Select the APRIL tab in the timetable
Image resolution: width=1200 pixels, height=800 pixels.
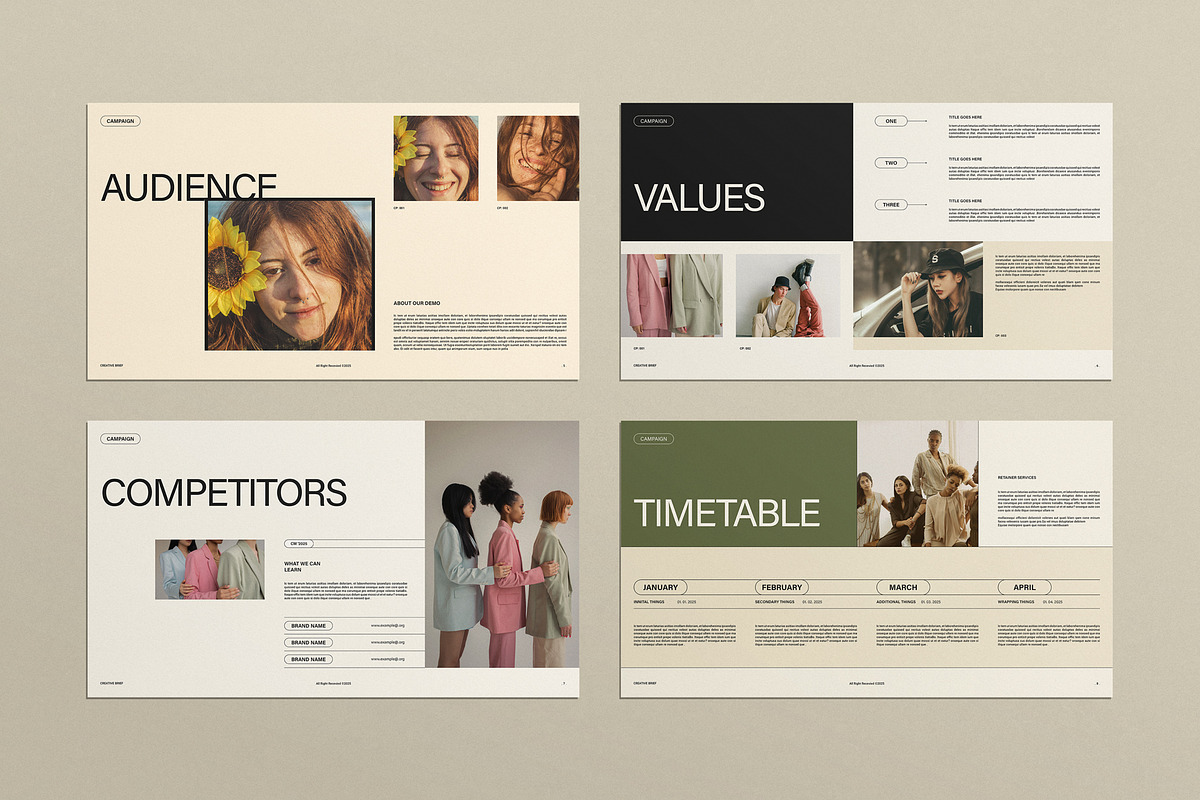coord(1022,587)
